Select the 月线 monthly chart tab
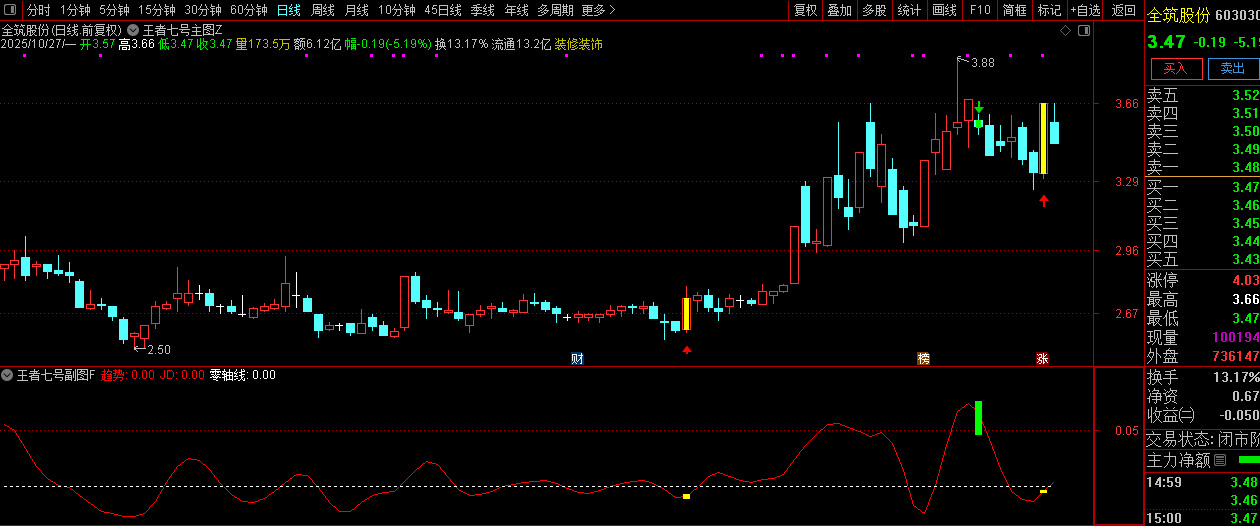Viewport: 1260px width, 526px height. click(356, 10)
